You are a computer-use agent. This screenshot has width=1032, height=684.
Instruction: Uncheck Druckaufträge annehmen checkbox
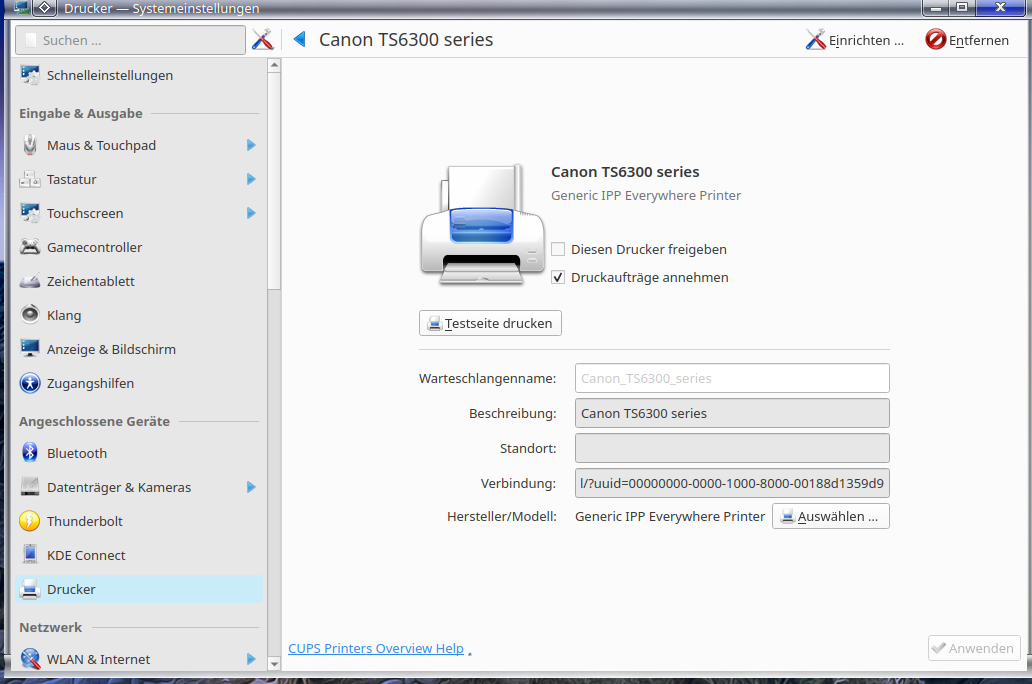click(x=558, y=277)
